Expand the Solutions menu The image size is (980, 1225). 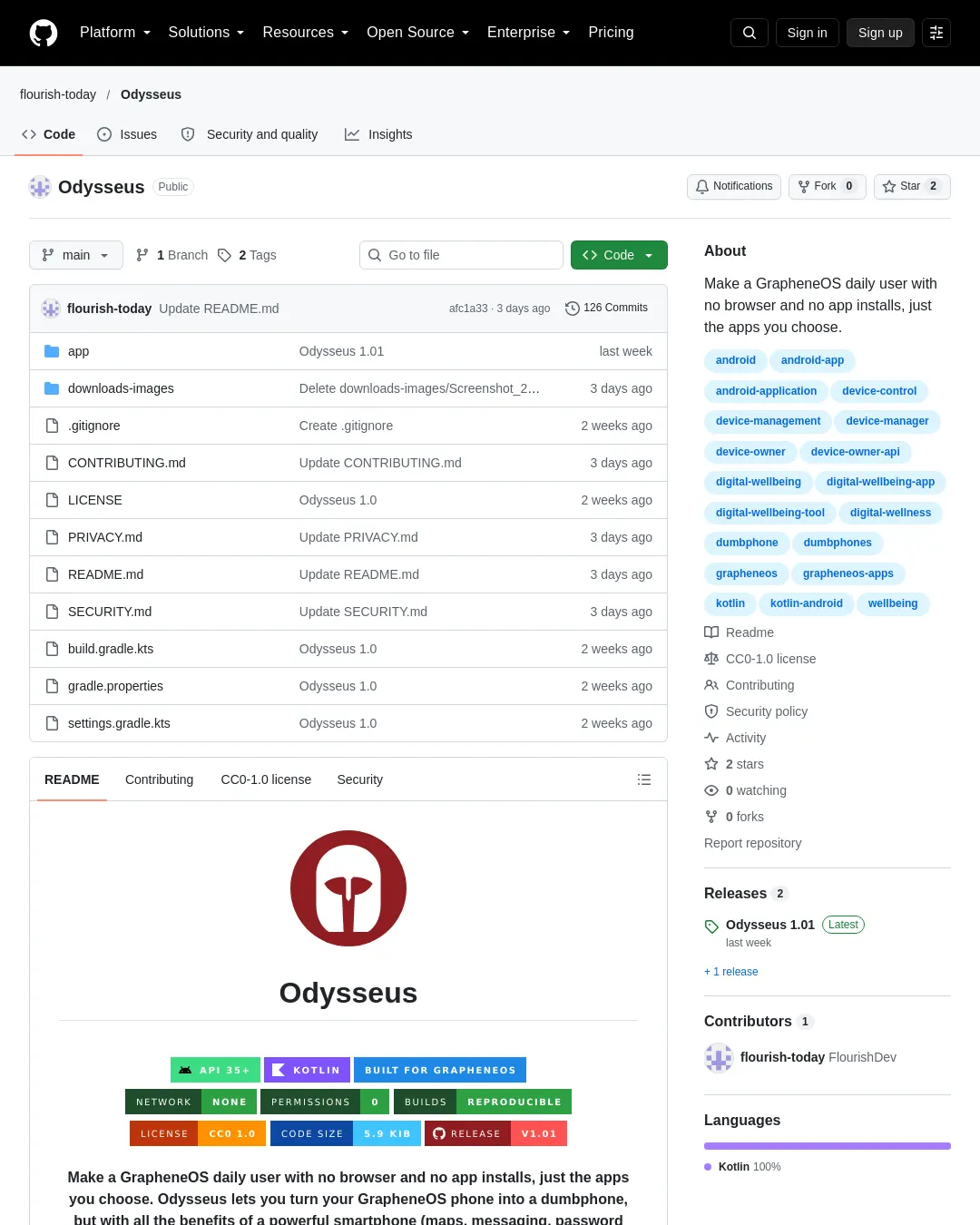tap(206, 33)
